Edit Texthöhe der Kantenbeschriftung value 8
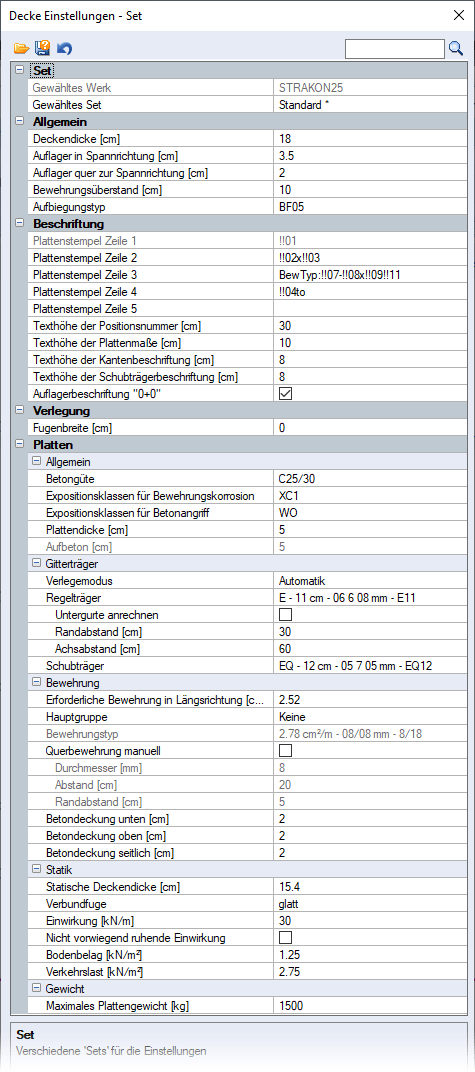Image resolution: width=475 pixels, height=1072 pixels. [368, 360]
